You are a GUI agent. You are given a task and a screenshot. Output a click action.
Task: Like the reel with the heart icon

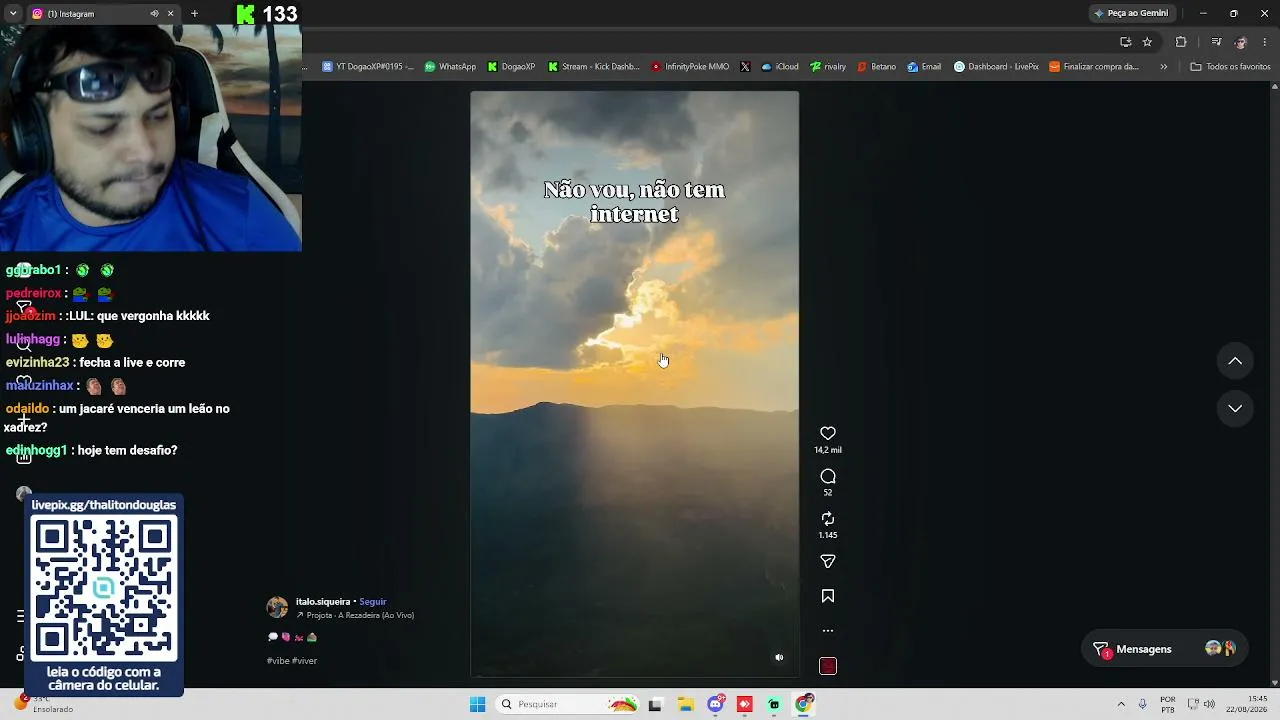(x=828, y=433)
